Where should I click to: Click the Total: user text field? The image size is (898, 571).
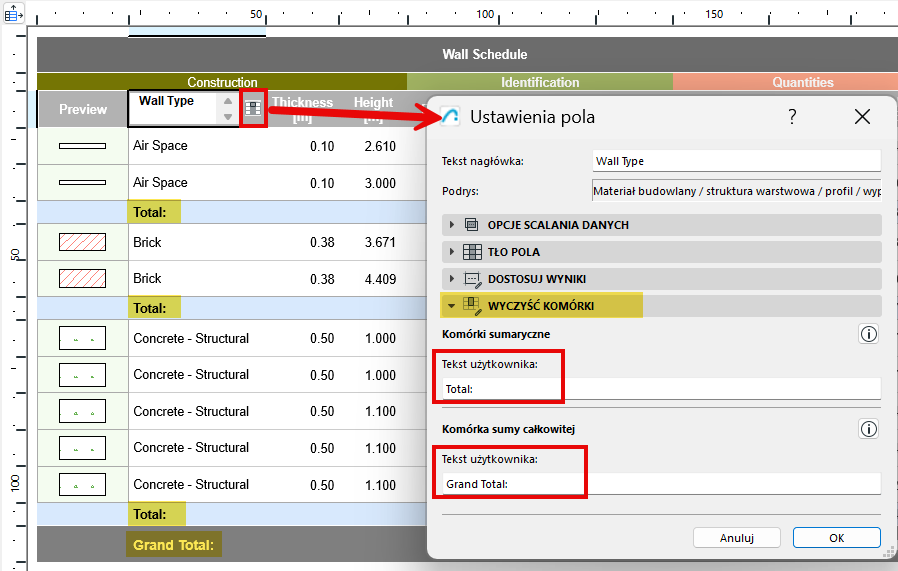click(x=660, y=389)
